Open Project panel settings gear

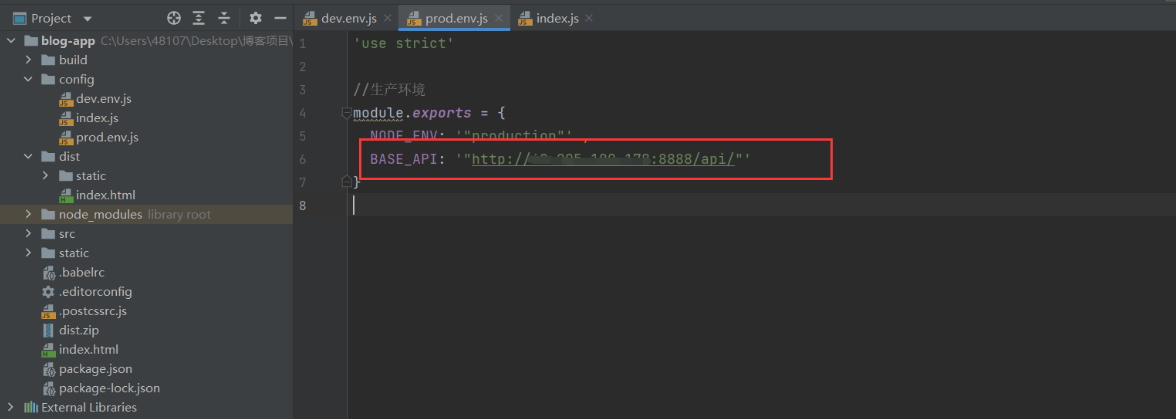pos(256,18)
